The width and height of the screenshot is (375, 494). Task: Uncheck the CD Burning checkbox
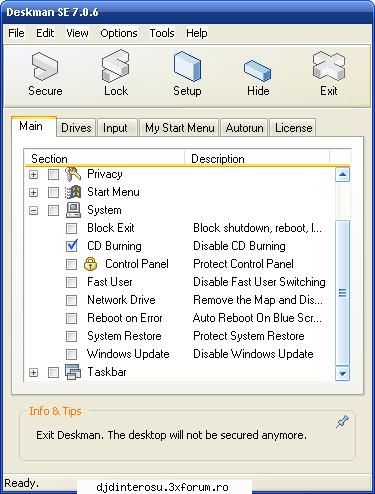click(71, 246)
